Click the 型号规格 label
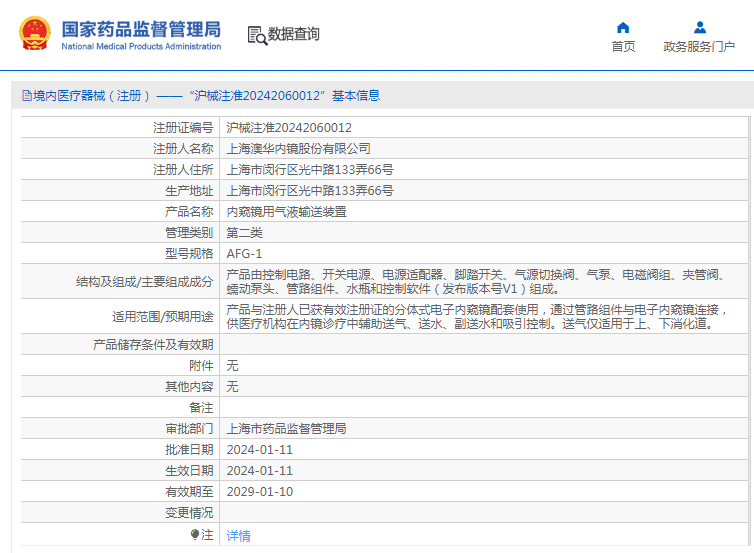Viewport: 754px width, 553px height. click(x=189, y=253)
